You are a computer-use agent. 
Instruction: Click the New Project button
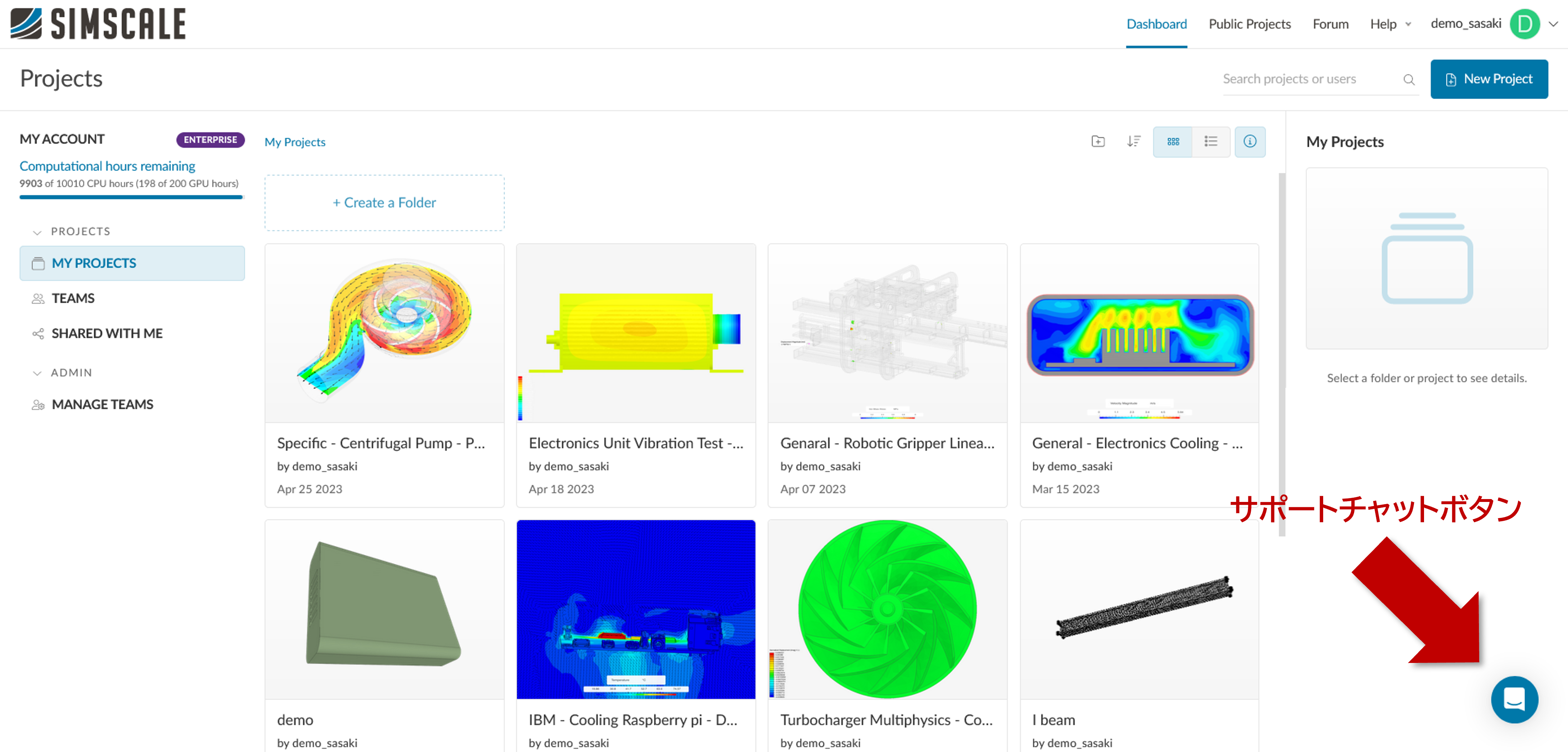(1489, 78)
